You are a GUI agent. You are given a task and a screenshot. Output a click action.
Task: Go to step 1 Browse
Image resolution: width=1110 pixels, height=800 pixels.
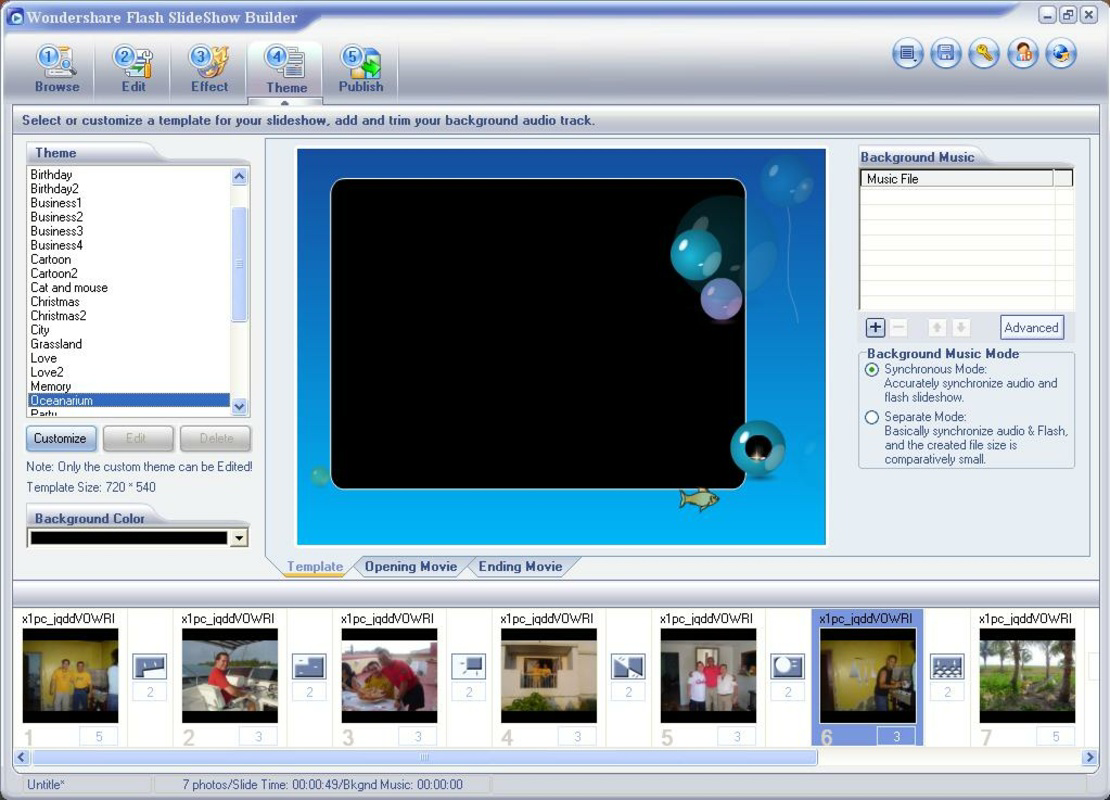(x=57, y=69)
